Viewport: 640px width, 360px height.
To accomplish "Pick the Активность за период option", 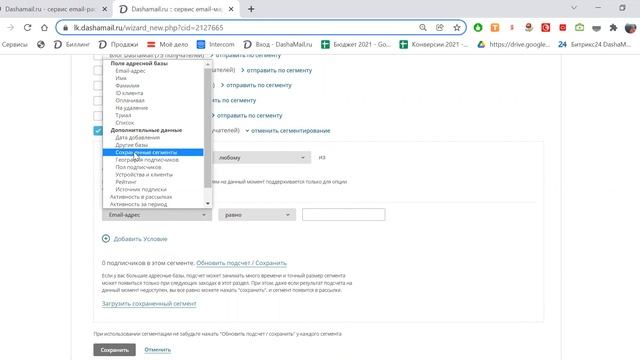I will 138,204.
